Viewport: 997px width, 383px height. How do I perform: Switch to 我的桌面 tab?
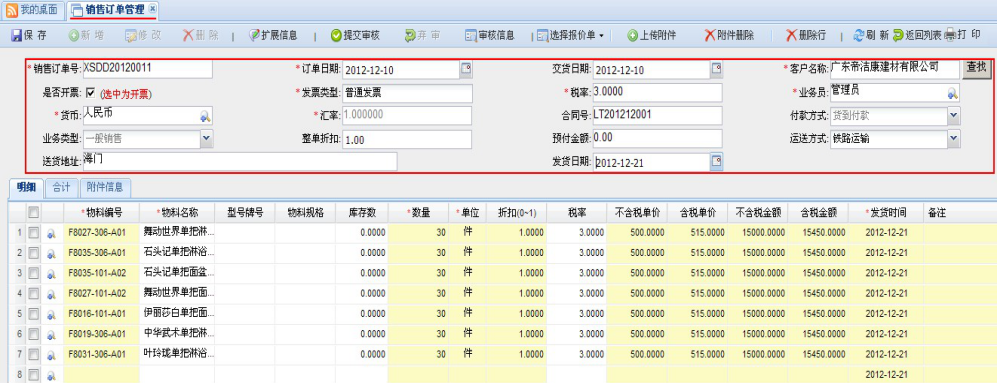point(32,10)
